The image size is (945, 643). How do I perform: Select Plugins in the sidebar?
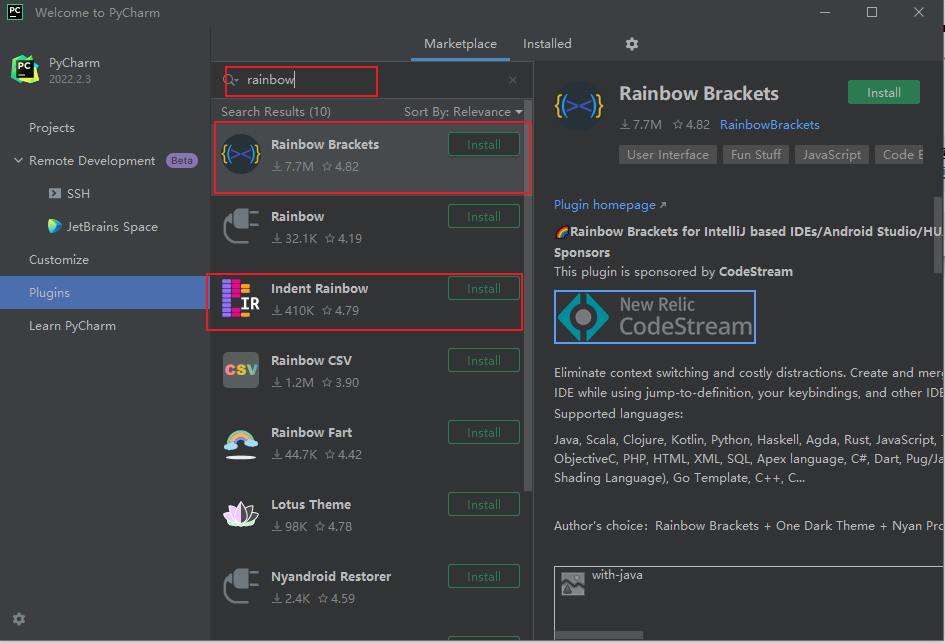[105, 292]
